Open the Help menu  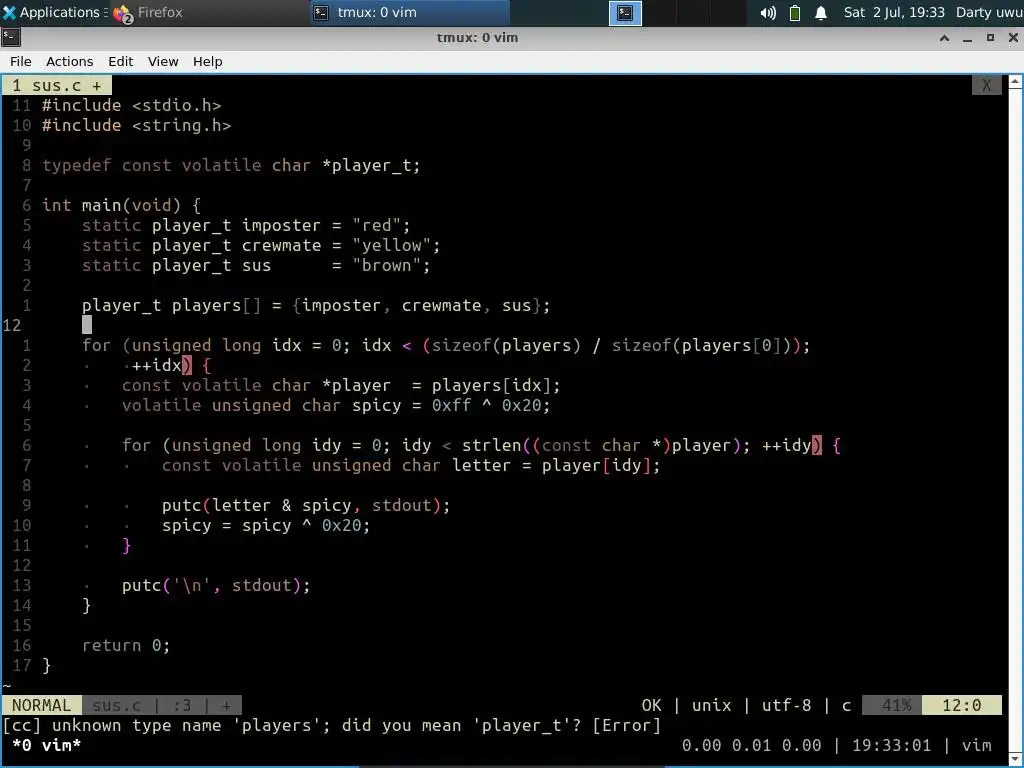pyautogui.click(x=208, y=61)
